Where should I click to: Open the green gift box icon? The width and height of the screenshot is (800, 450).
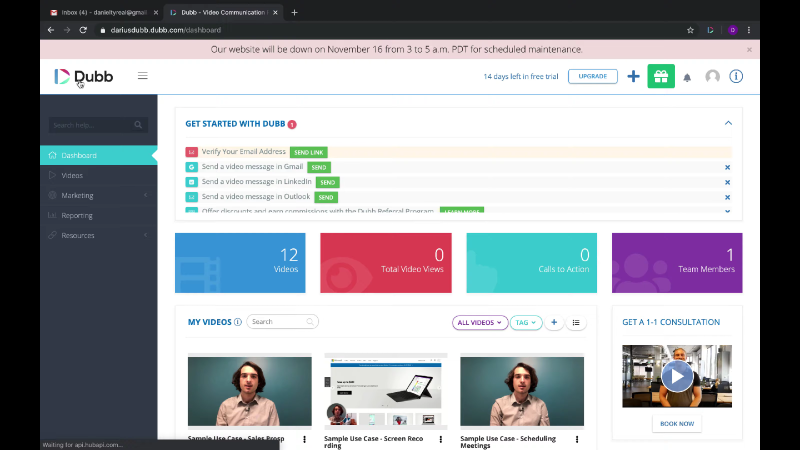[x=661, y=76]
